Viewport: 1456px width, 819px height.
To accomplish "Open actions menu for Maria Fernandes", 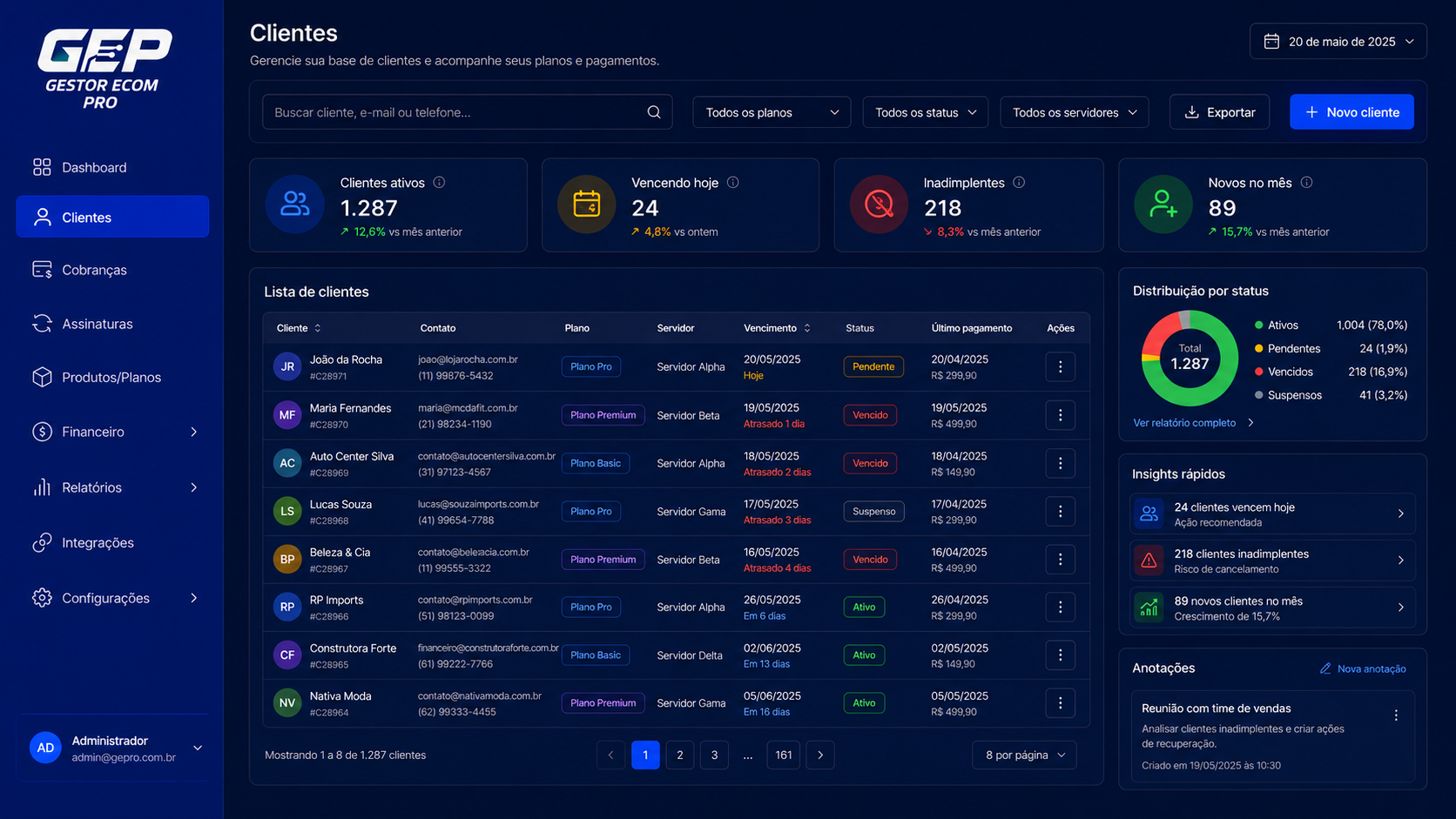I will (x=1060, y=415).
